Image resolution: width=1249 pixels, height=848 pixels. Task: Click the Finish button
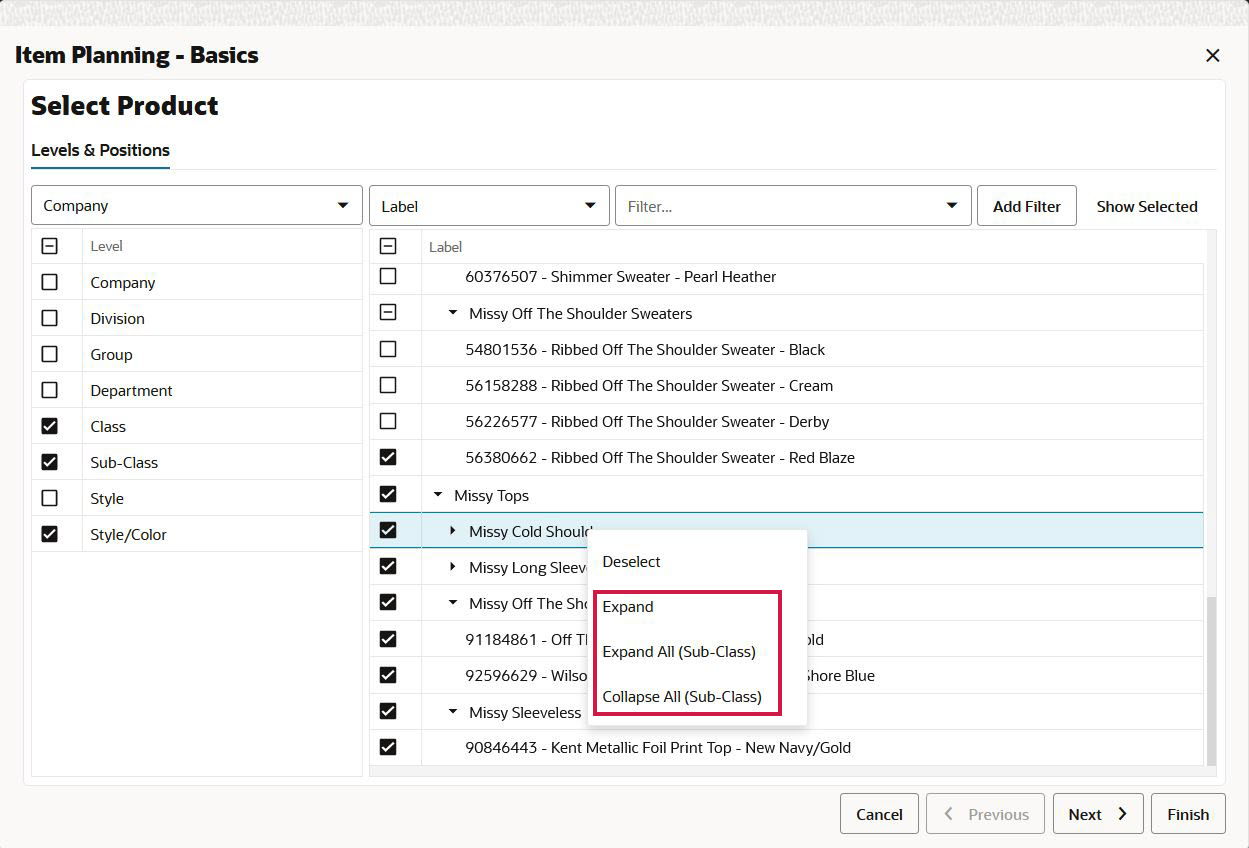1188,814
